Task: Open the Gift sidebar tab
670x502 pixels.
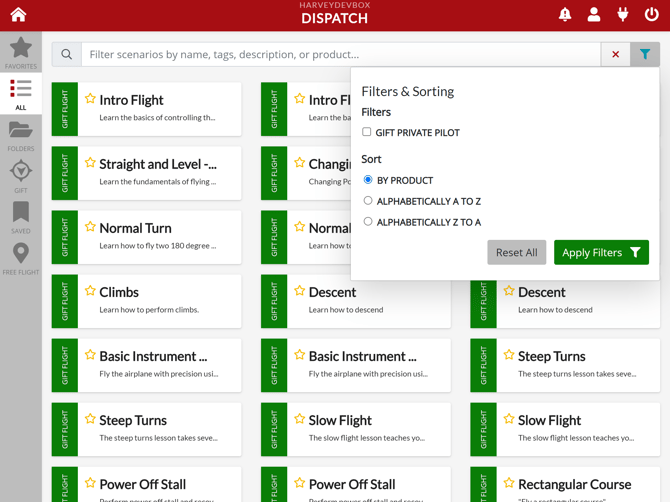Action: coord(21,176)
